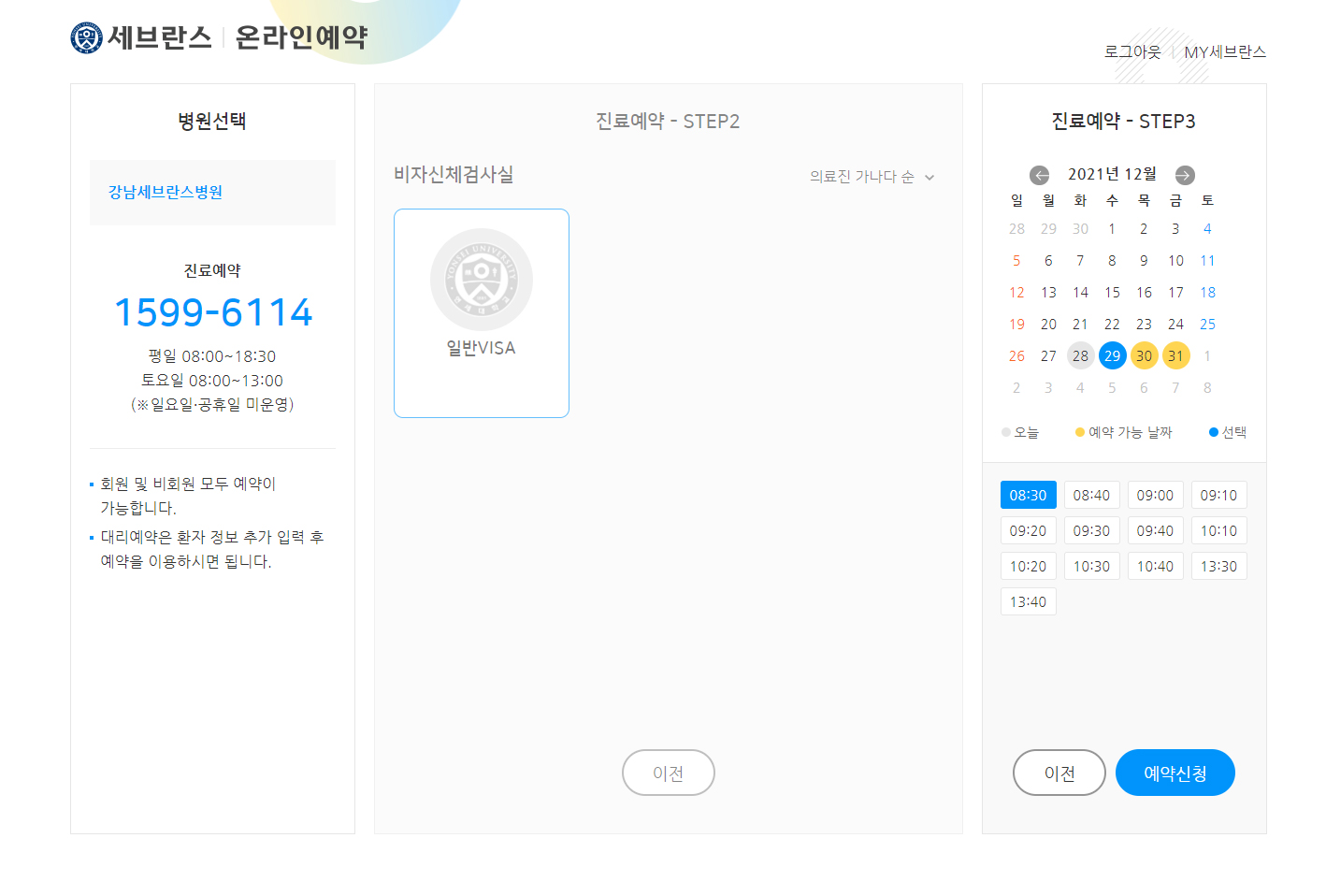Screen dimensions: 1326x896
Task: Click the 비자신체검사실 department heading
Action: click(x=454, y=174)
